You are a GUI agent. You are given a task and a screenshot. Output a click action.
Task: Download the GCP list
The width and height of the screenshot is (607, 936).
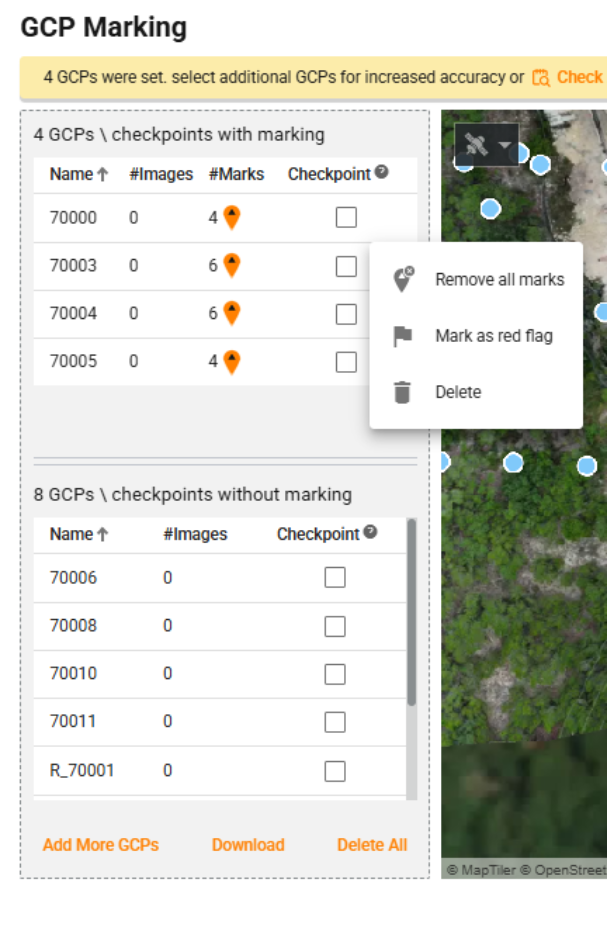[x=248, y=845]
